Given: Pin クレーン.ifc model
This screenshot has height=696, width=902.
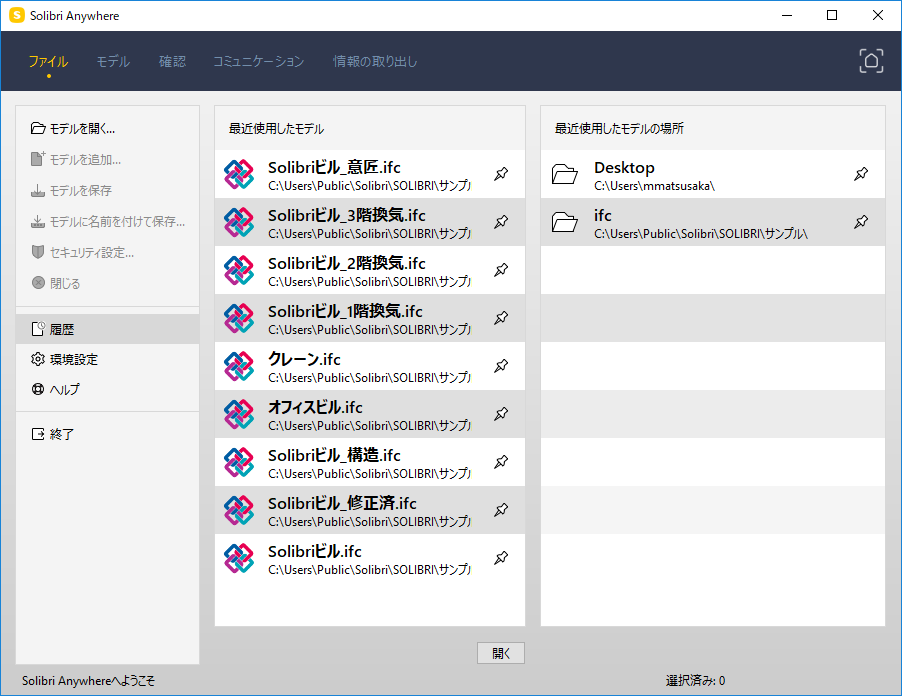Looking at the screenshot, I should (501, 366).
